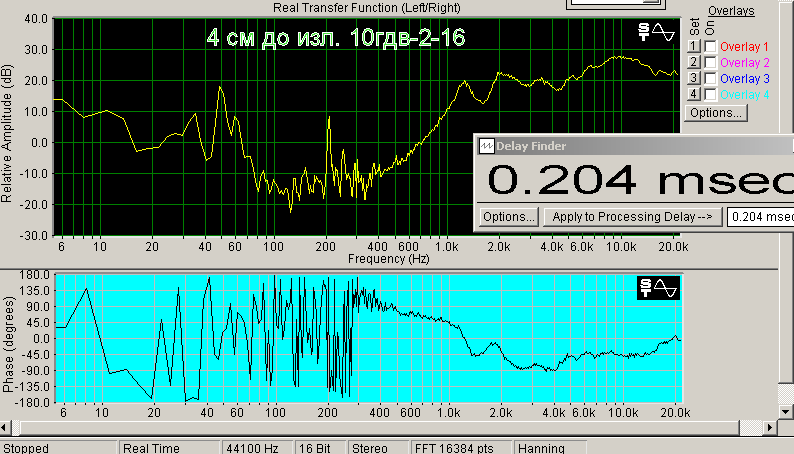Click the ST icon on the phase graph
The width and height of the screenshot is (794, 454).
click(x=646, y=288)
